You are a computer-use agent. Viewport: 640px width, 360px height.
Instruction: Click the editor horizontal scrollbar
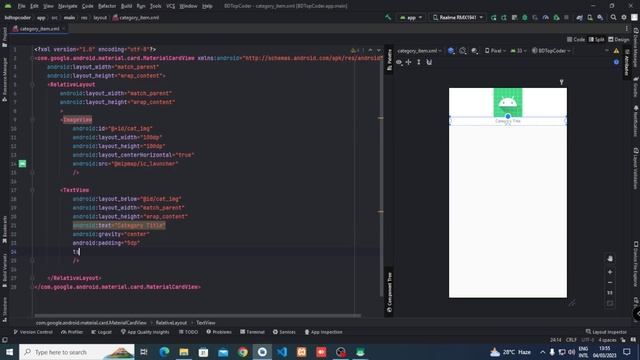(198, 316)
